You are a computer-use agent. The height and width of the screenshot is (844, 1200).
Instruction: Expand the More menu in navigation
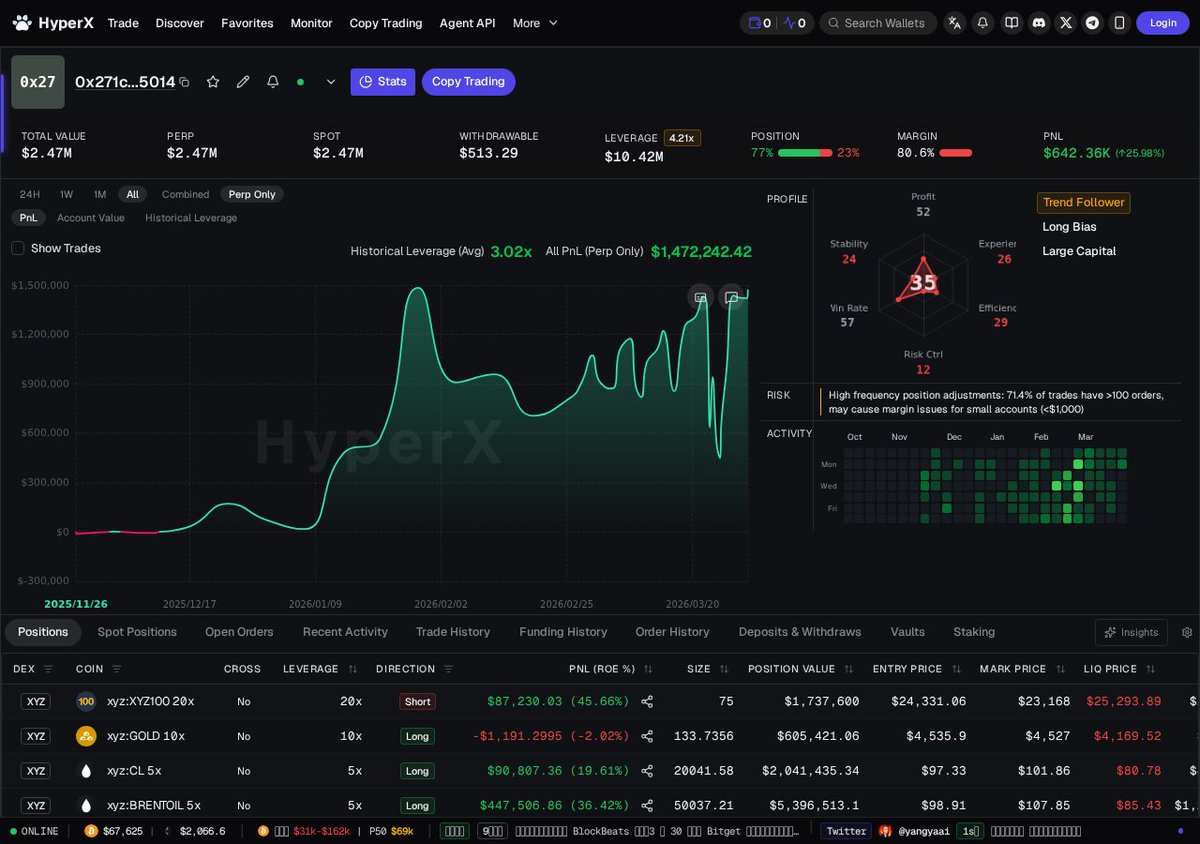tap(535, 23)
